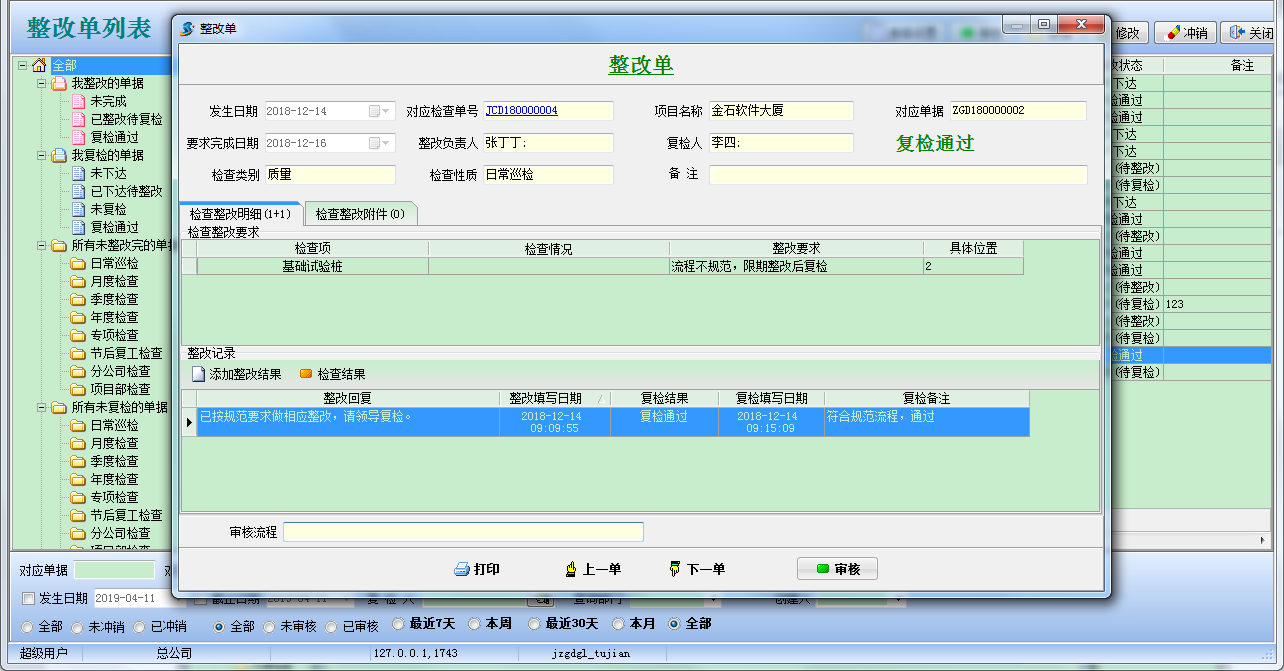The width and height of the screenshot is (1284, 671).
Task: Select the 已冲销 radio button
Action: 140,626
